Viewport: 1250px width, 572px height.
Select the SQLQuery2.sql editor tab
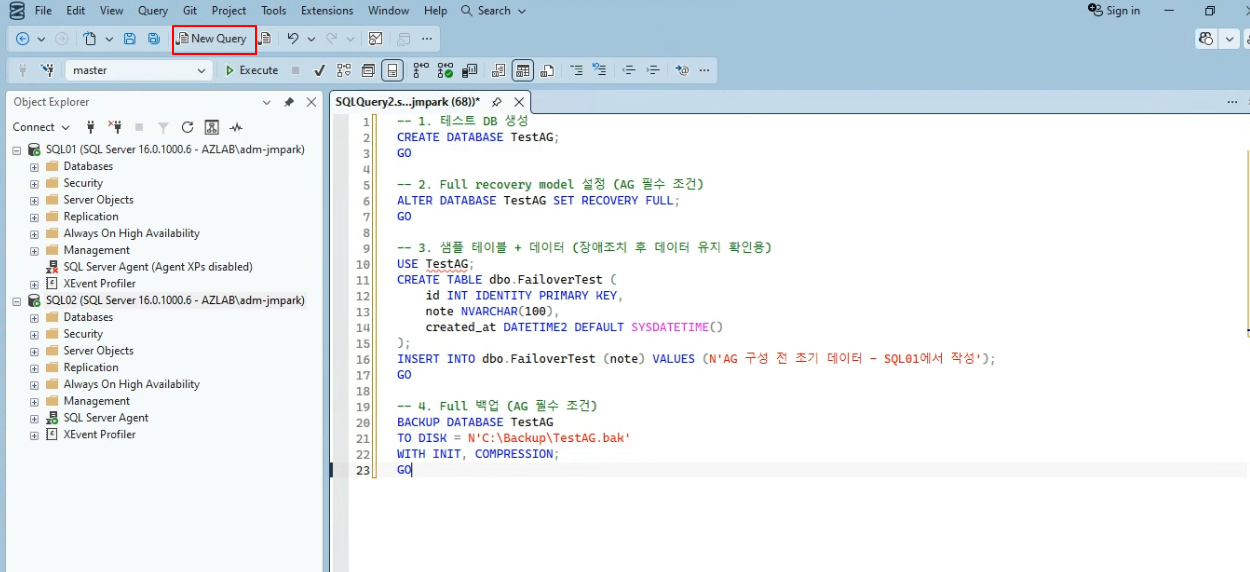click(x=407, y=102)
